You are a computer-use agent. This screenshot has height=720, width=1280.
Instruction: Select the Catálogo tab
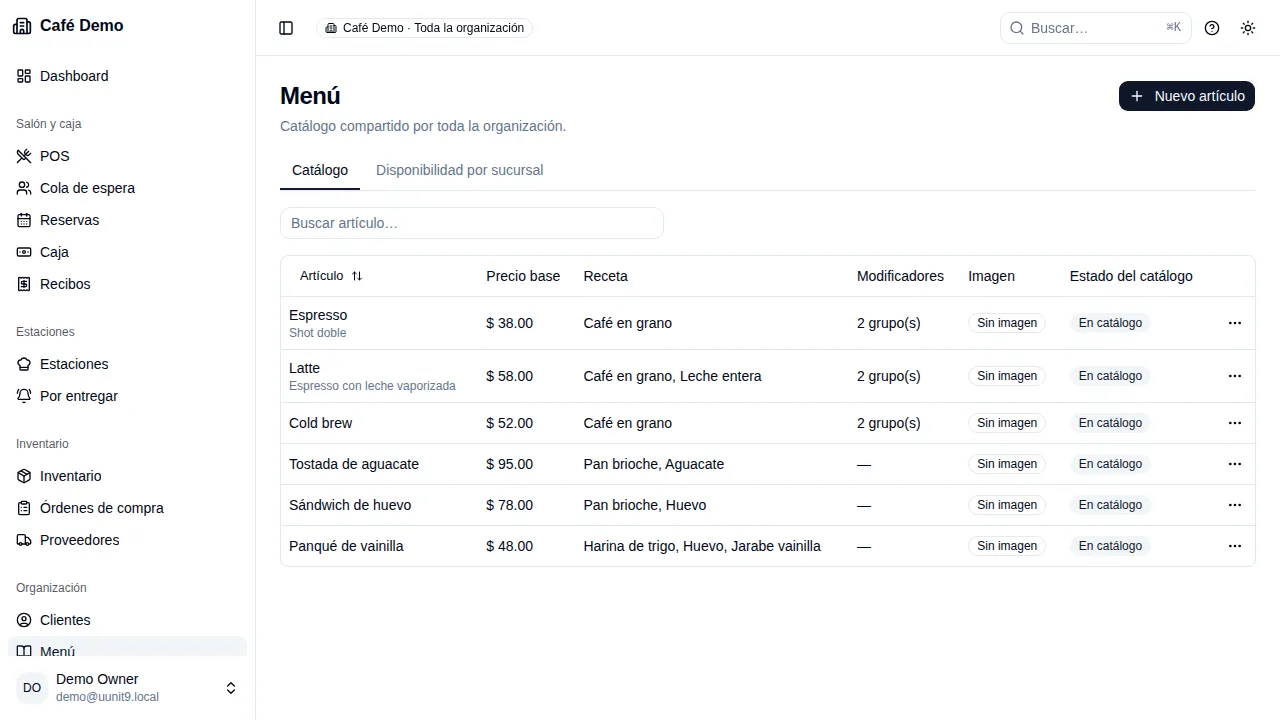pos(320,170)
